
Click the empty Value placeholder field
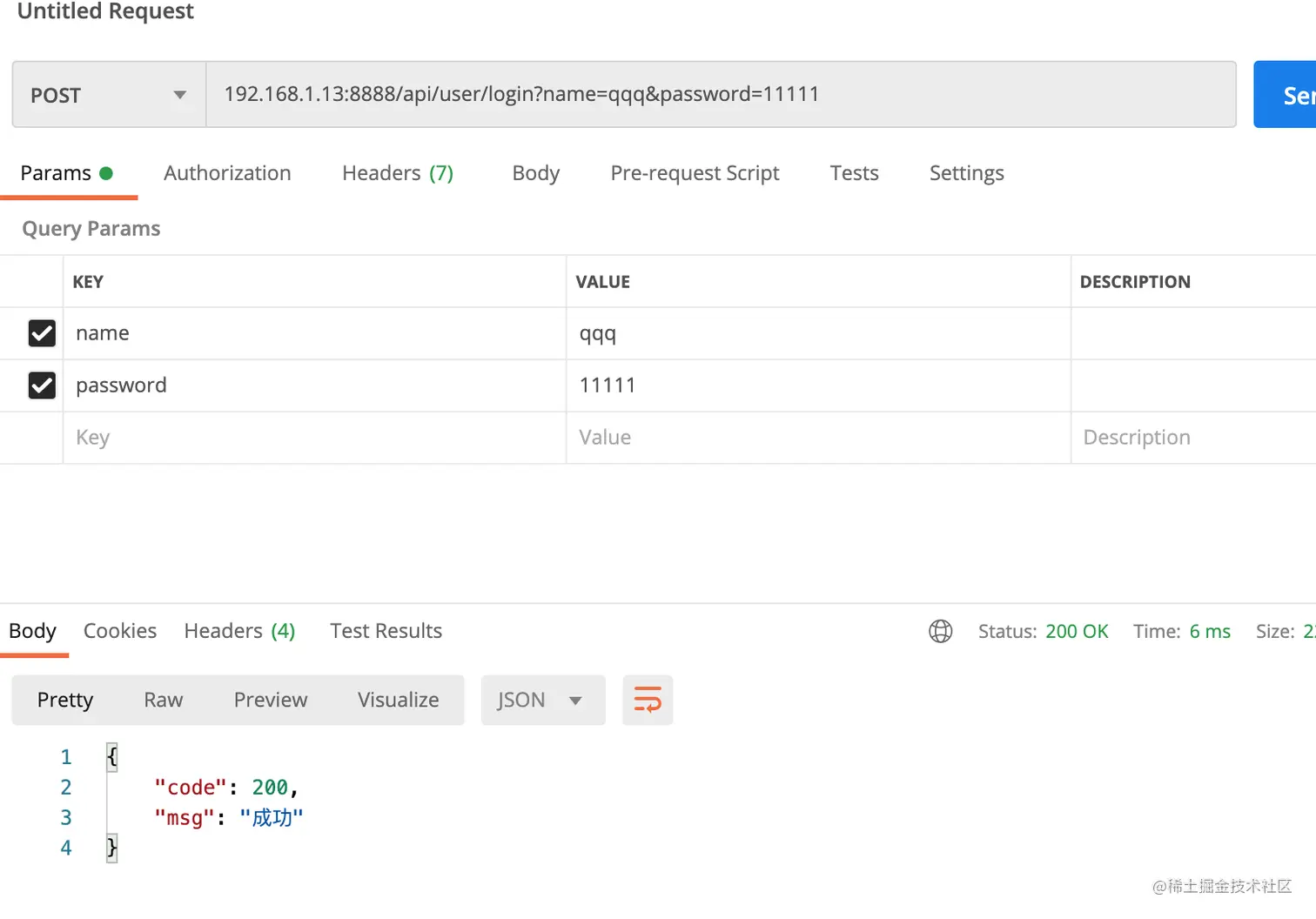[x=818, y=438]
